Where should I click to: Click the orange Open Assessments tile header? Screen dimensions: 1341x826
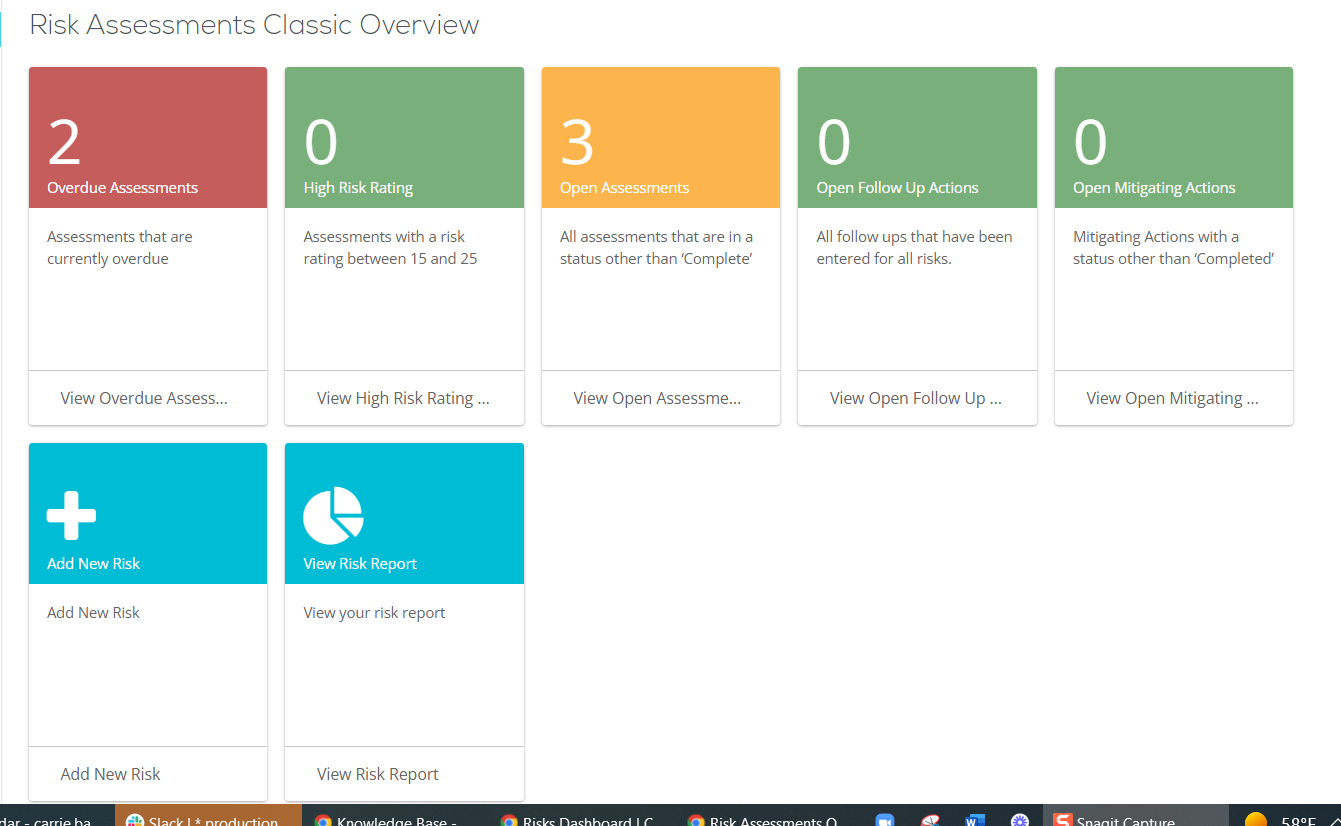pos(660,138)
